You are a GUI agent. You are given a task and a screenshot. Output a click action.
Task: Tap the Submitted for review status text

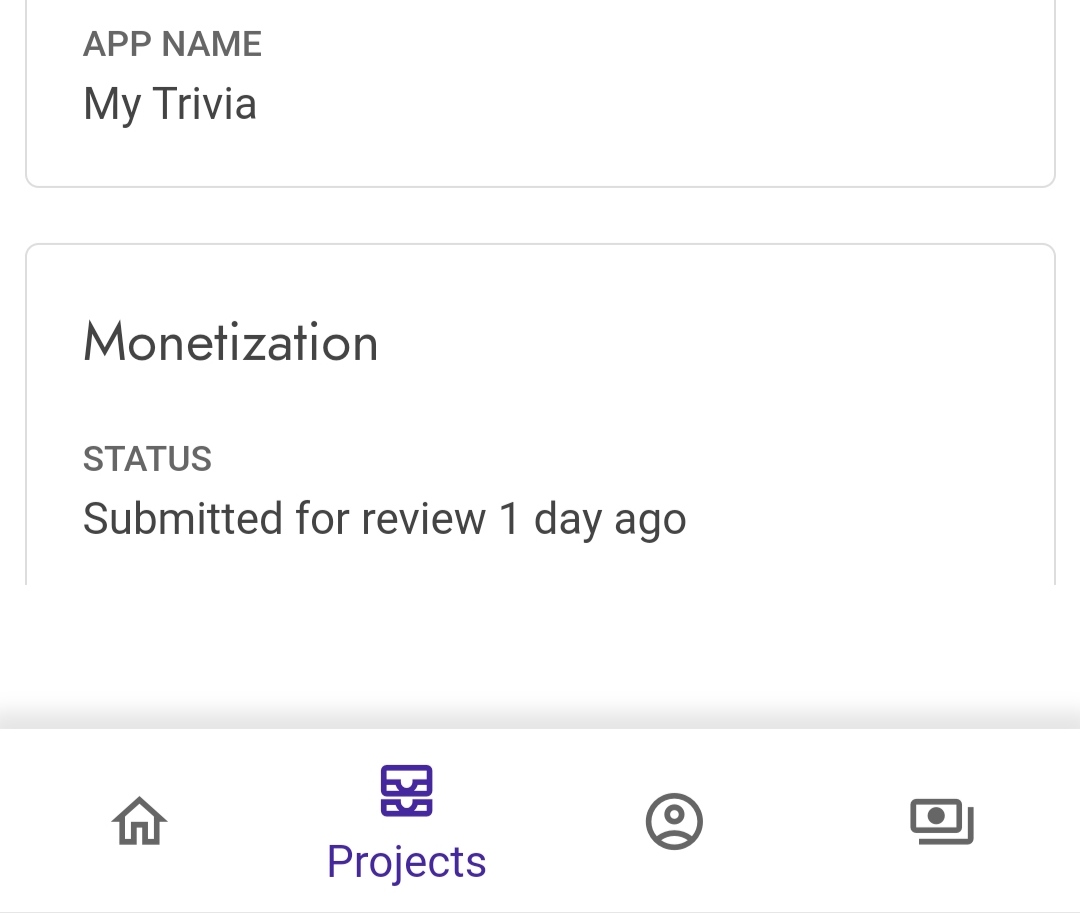tap(384, 519)
